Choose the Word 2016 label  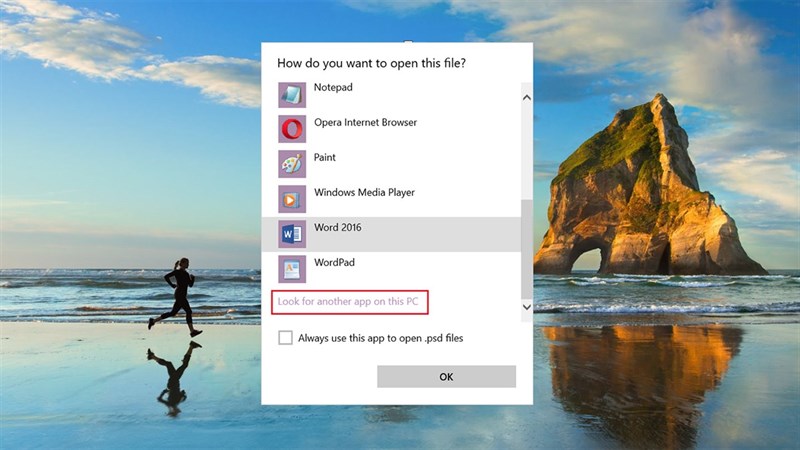click(x=337, y=228)
